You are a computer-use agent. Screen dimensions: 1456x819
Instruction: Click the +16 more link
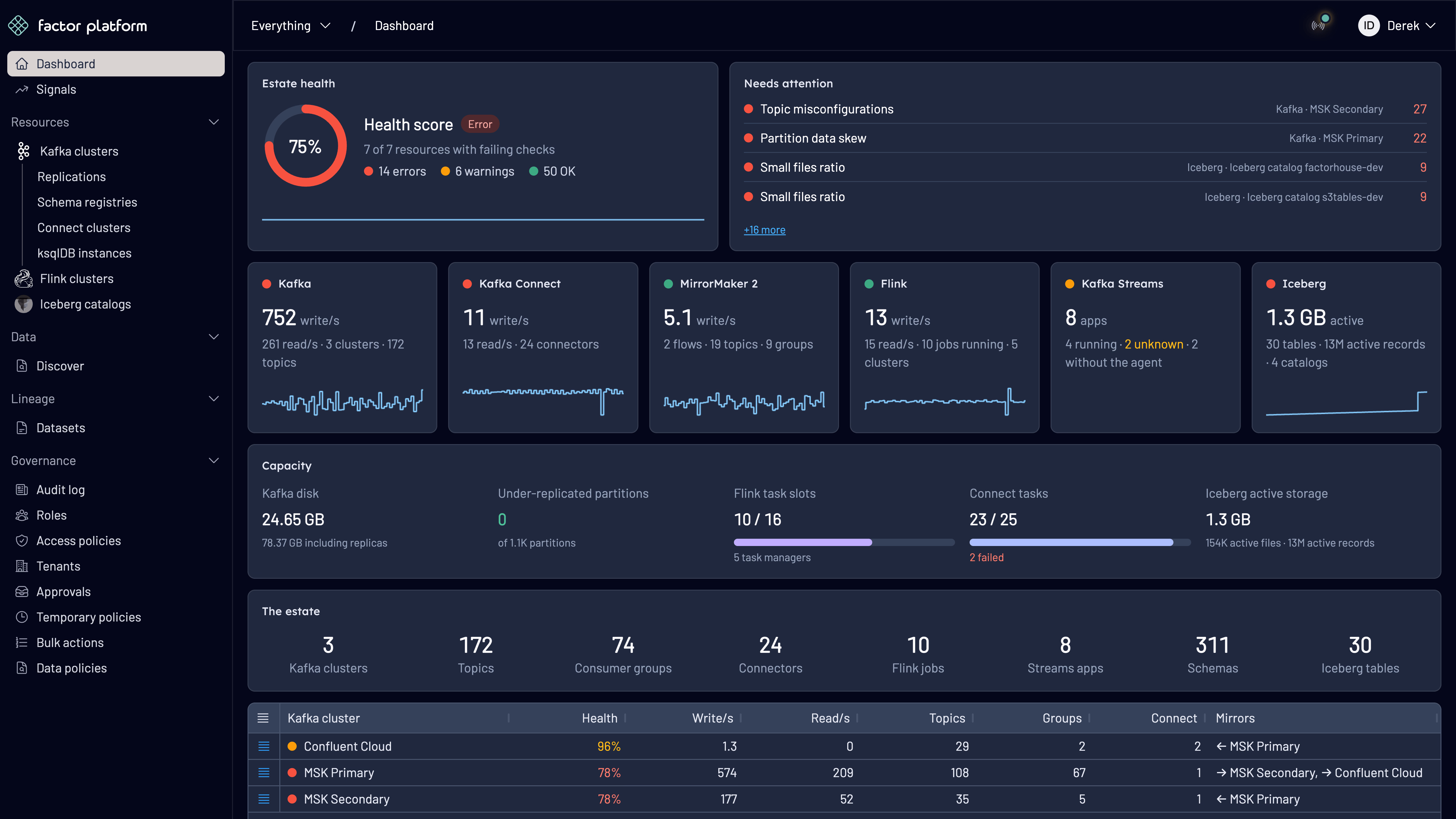pyautogui.click(x=765, y=230)
